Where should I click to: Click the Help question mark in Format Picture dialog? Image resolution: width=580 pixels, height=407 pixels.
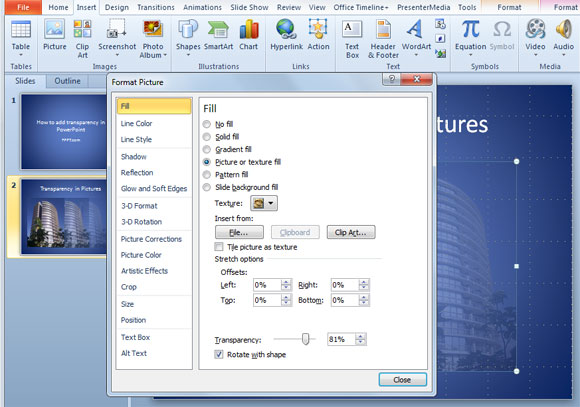pos(391,79)
